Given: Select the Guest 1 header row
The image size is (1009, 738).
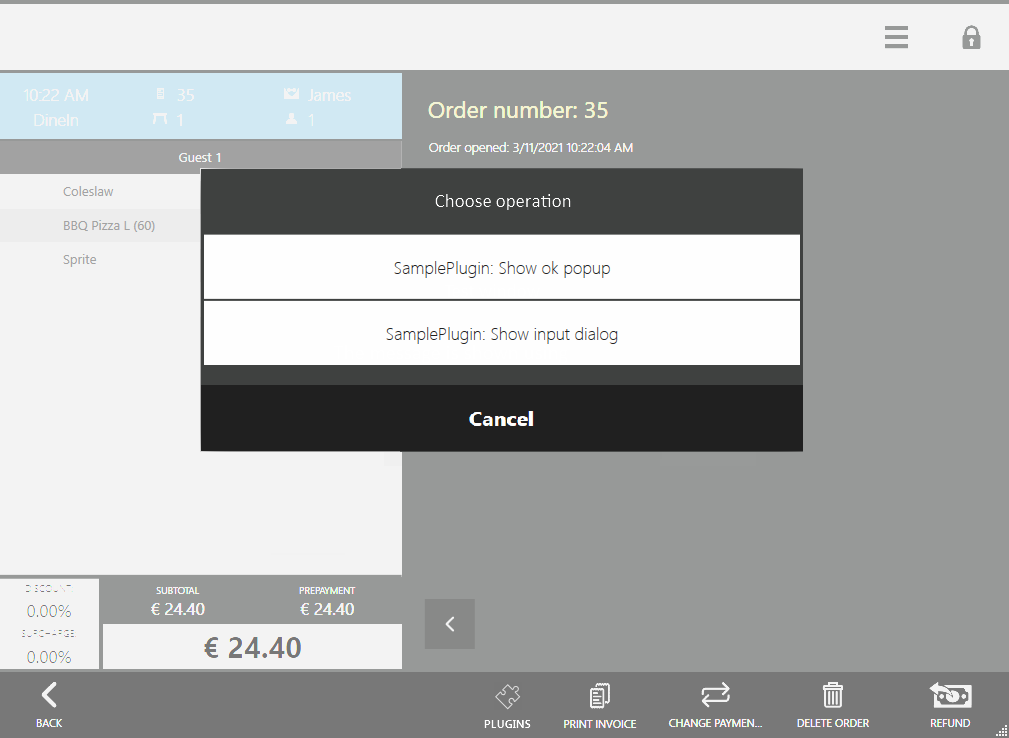Looking at the screenshot, I should coord(200,157).
